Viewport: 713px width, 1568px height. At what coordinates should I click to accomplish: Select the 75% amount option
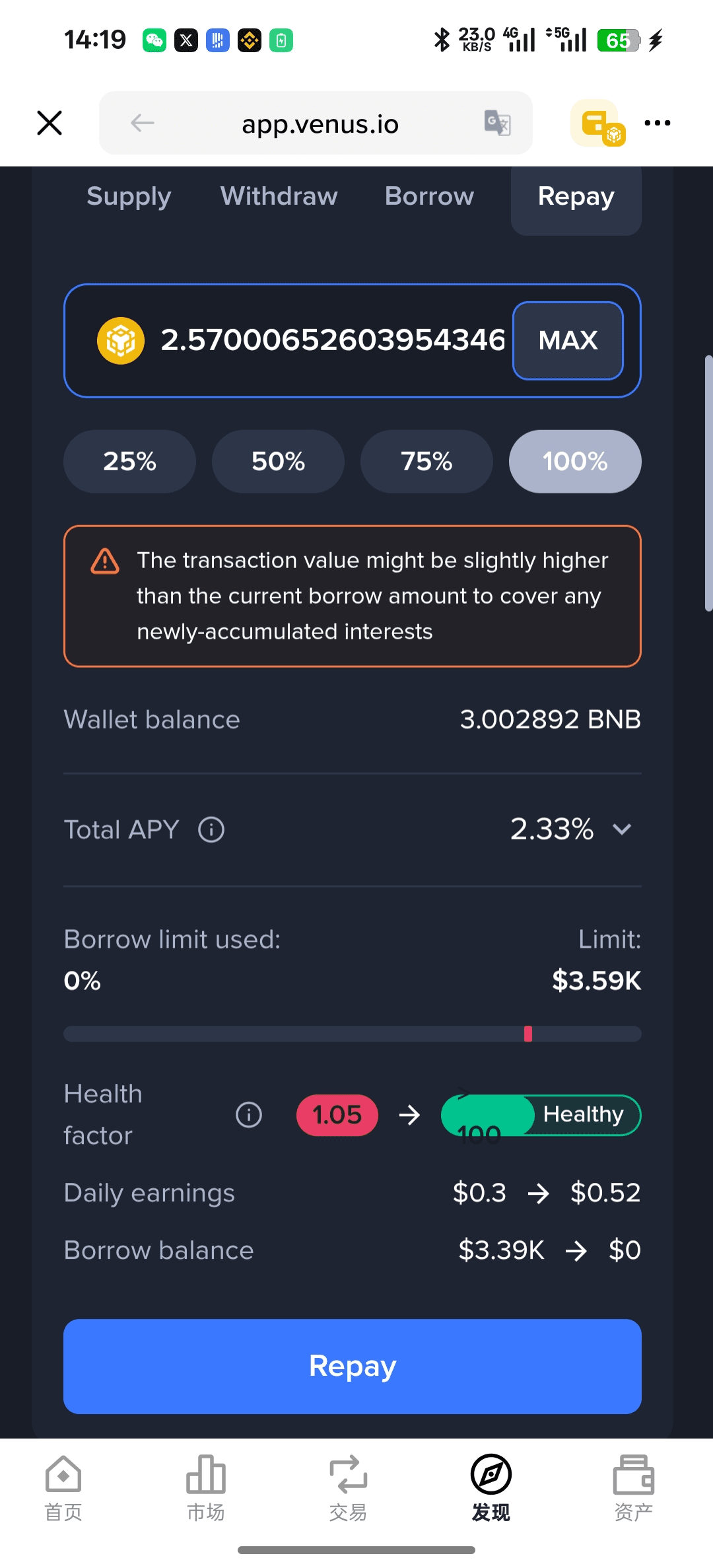[426, 461]
